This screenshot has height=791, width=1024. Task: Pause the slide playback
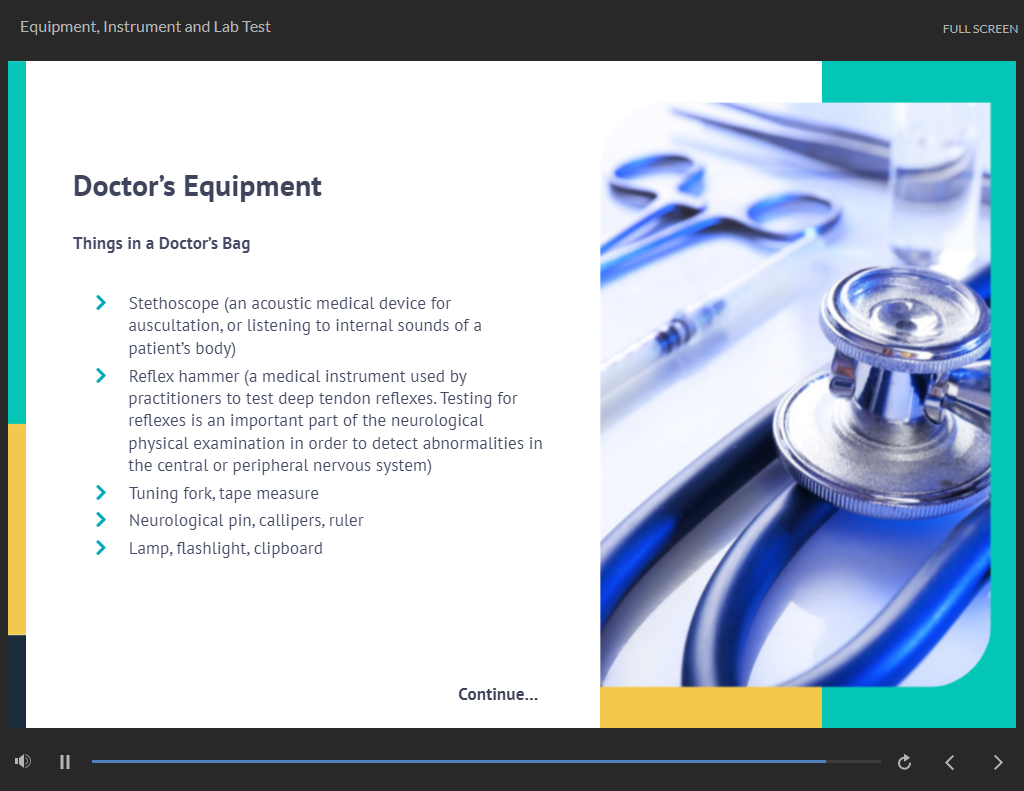point(65,762)
